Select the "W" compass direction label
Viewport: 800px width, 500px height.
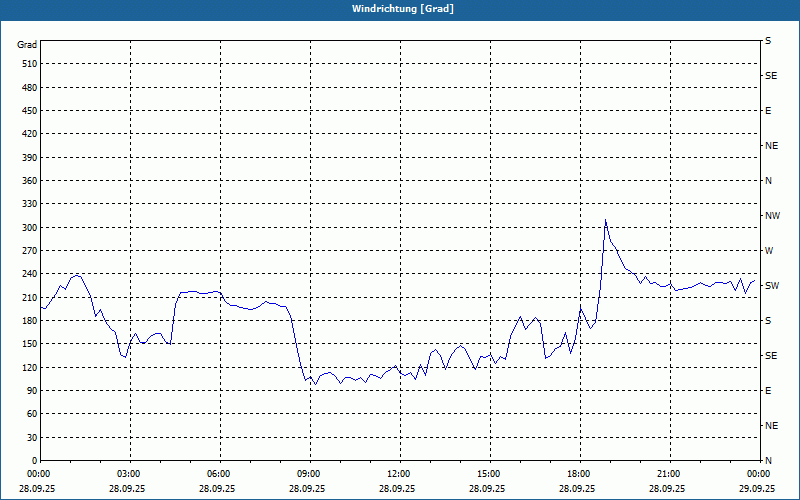pyautogui.click(x=769, y=251)
